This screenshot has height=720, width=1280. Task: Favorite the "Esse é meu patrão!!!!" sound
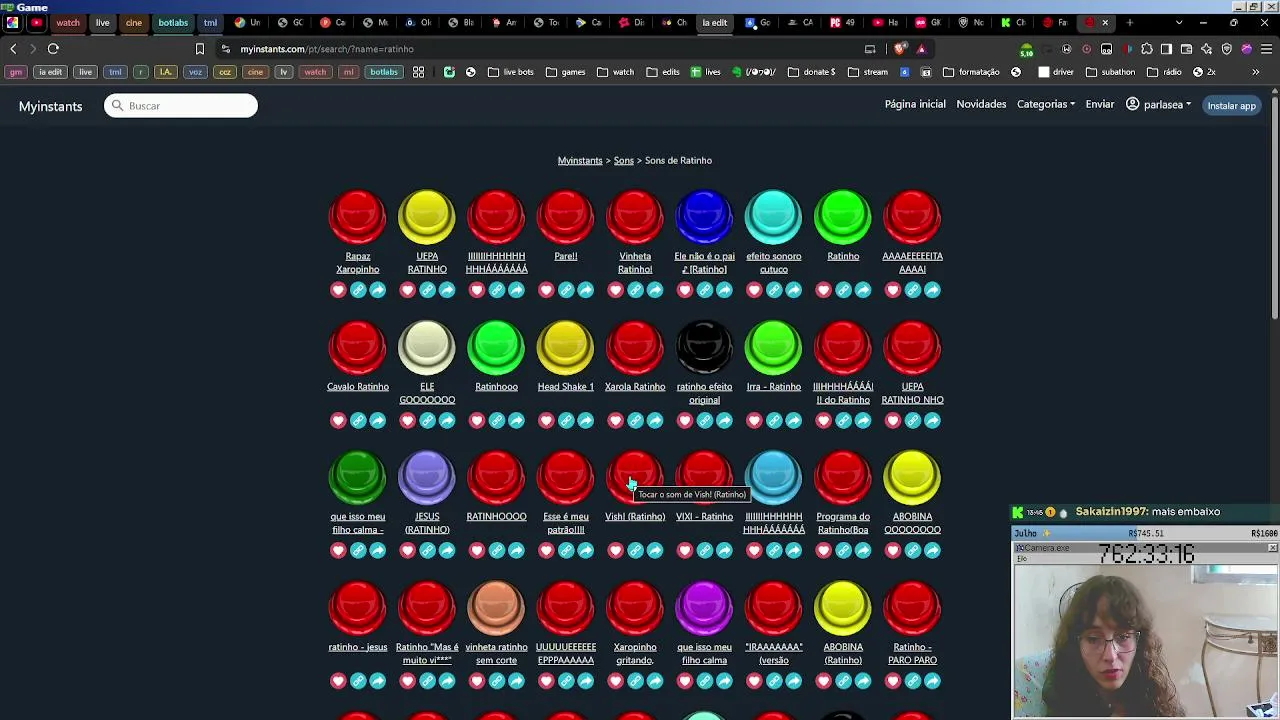pos(546,551)
